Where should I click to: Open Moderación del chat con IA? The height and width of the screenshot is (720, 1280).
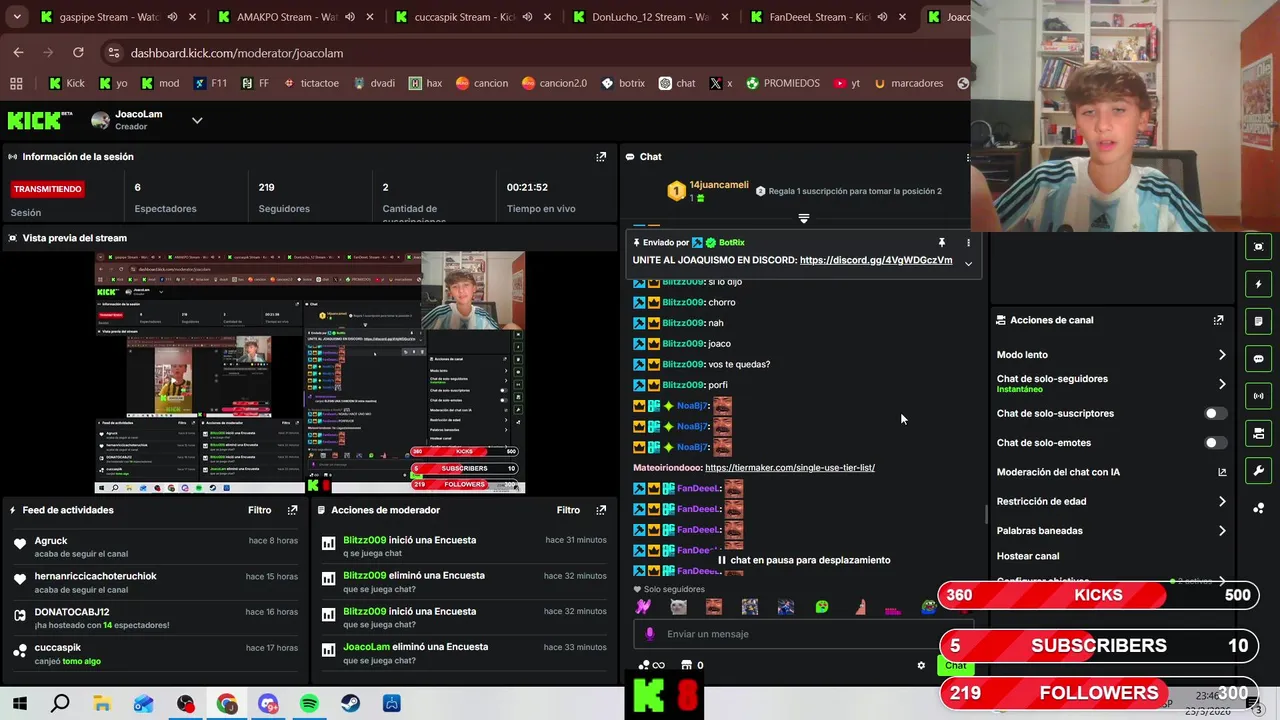(1111, 472)
